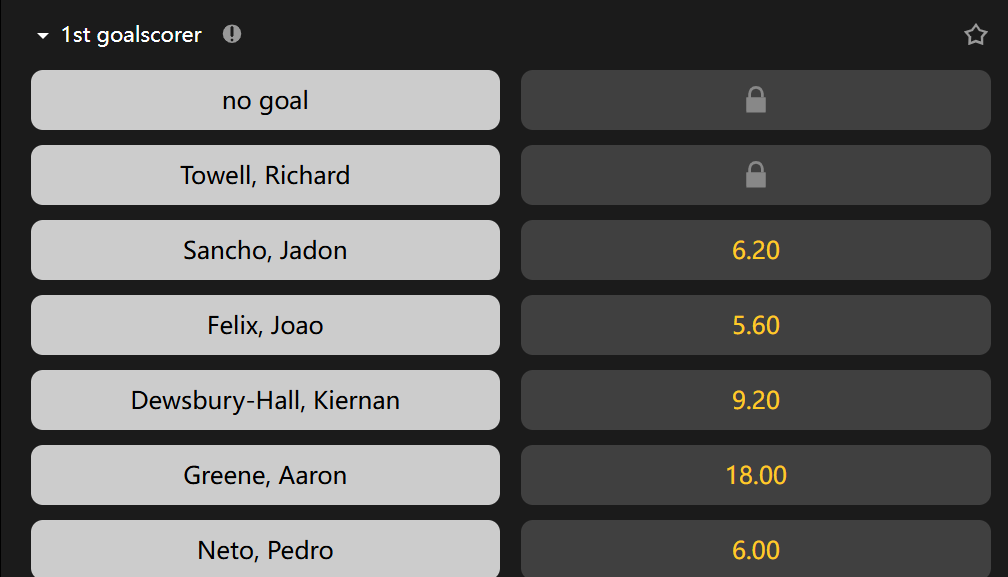Favorite the 1st goalscorer market star
Screen dimensions: 1008x577
tap(975, 35)
